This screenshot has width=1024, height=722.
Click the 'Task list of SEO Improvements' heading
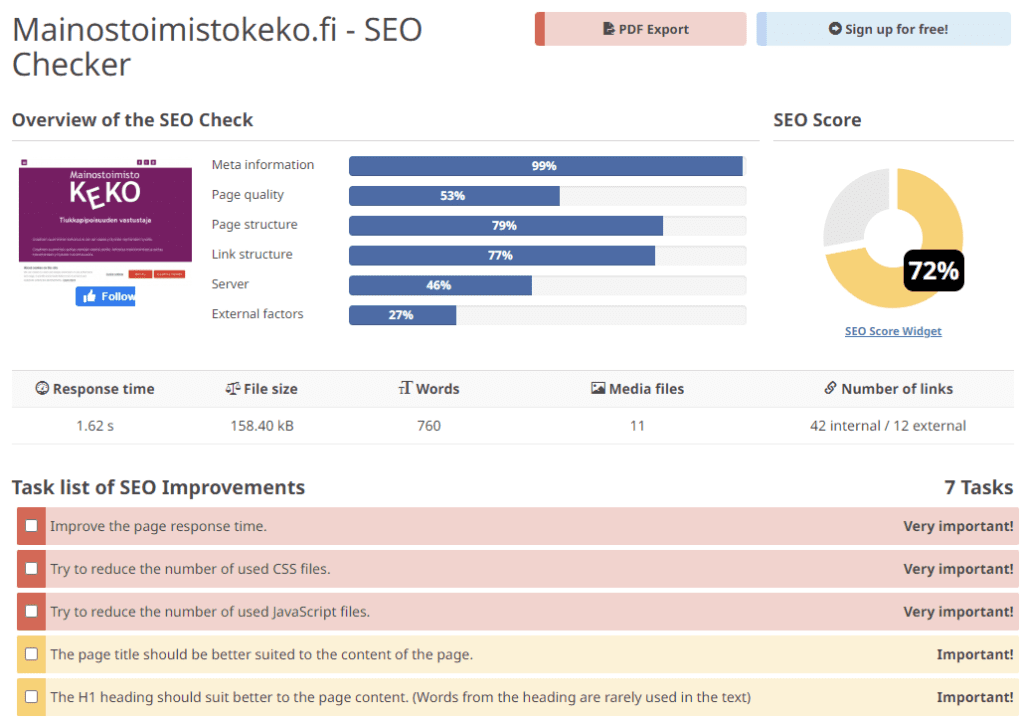click(158, 487)
